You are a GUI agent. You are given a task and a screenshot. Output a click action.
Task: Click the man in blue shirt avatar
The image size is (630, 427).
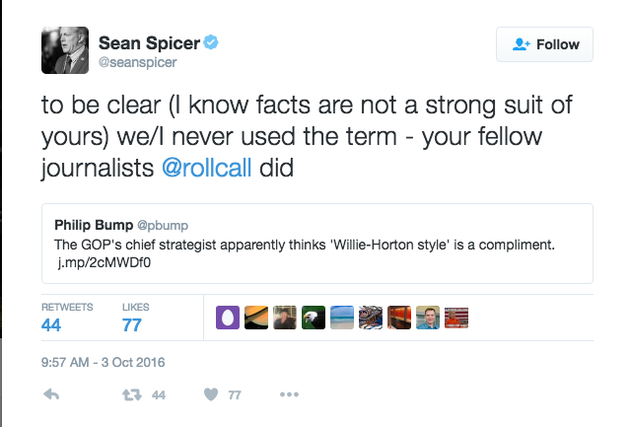click(x=428, y=318)
